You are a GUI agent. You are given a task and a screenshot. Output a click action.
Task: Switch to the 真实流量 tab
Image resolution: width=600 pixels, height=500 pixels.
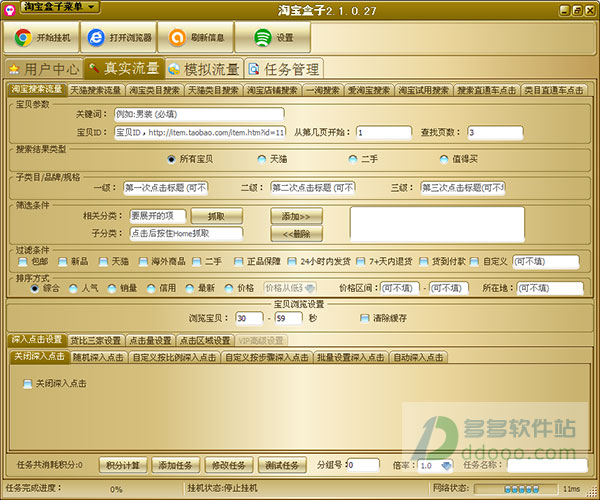125,69
